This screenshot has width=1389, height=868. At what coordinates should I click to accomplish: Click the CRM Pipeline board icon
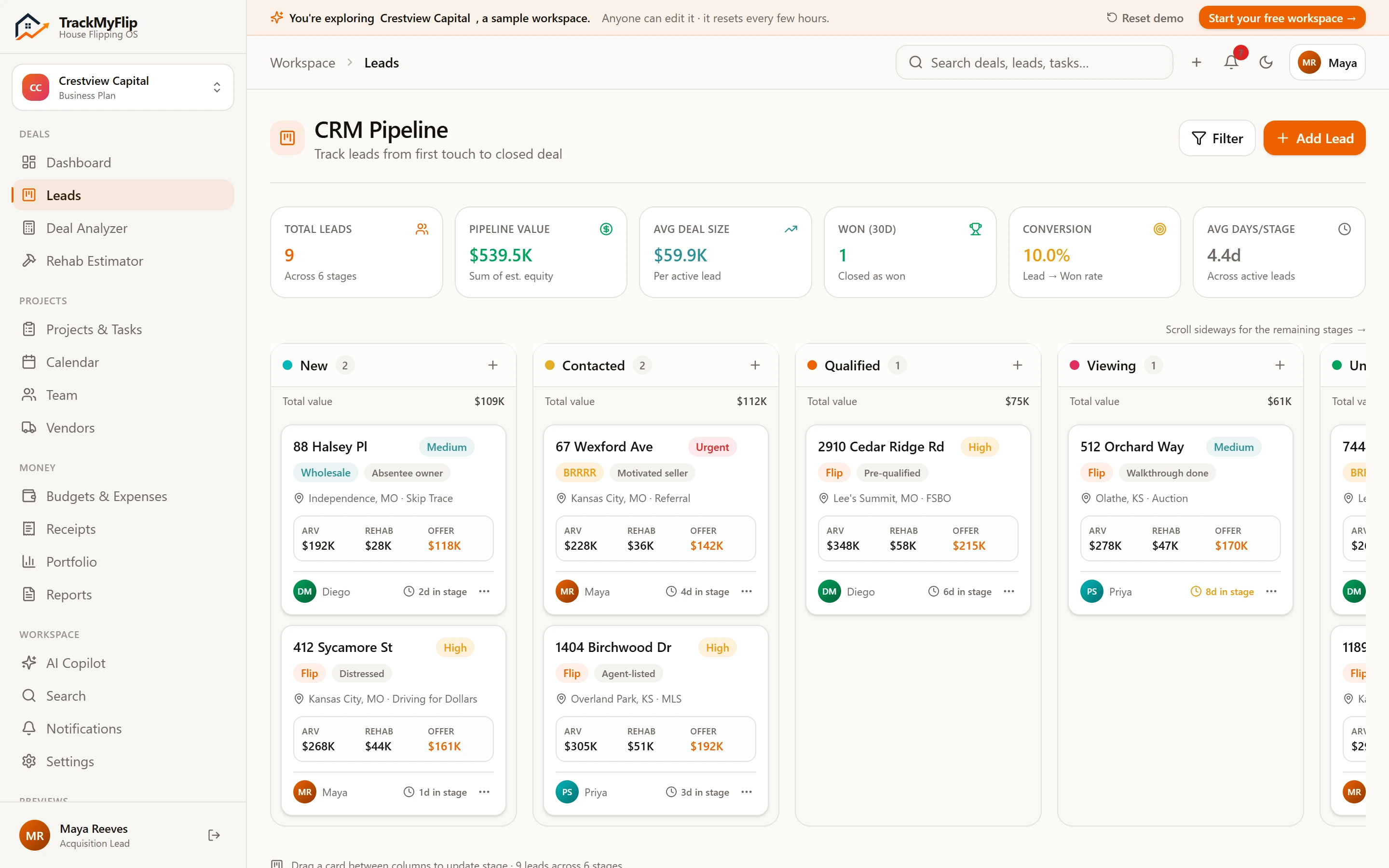(x=287, y=138)
